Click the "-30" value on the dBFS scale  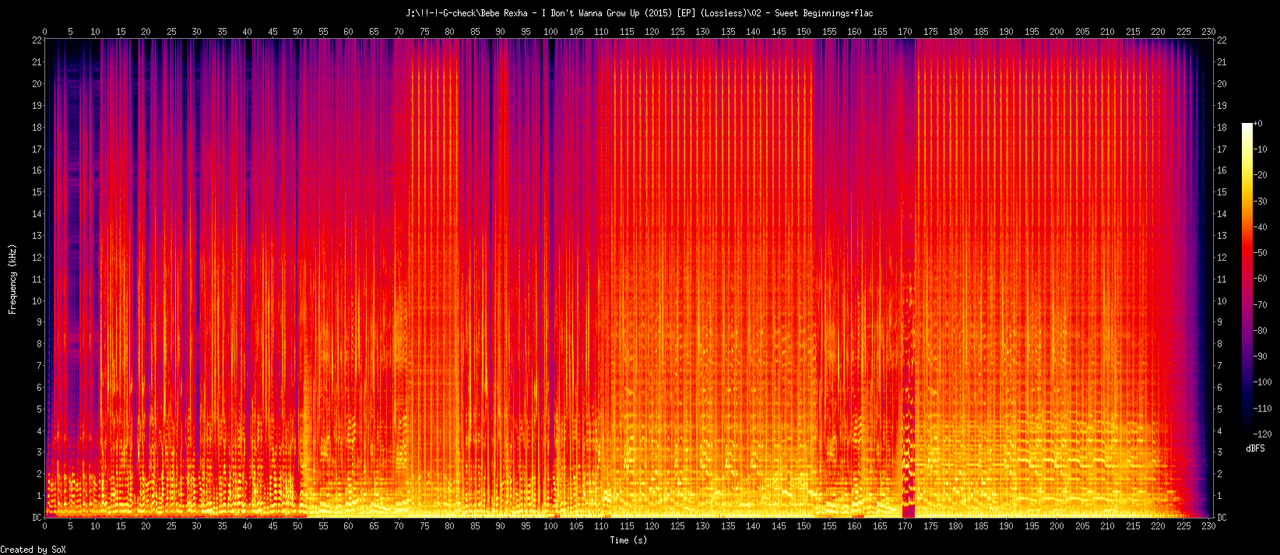pyautogui.click(x=1262, y=201)
